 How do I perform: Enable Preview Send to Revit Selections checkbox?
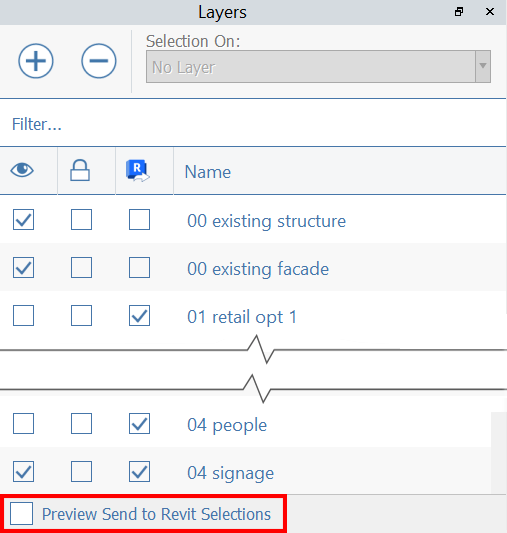[x=21, y=514]
